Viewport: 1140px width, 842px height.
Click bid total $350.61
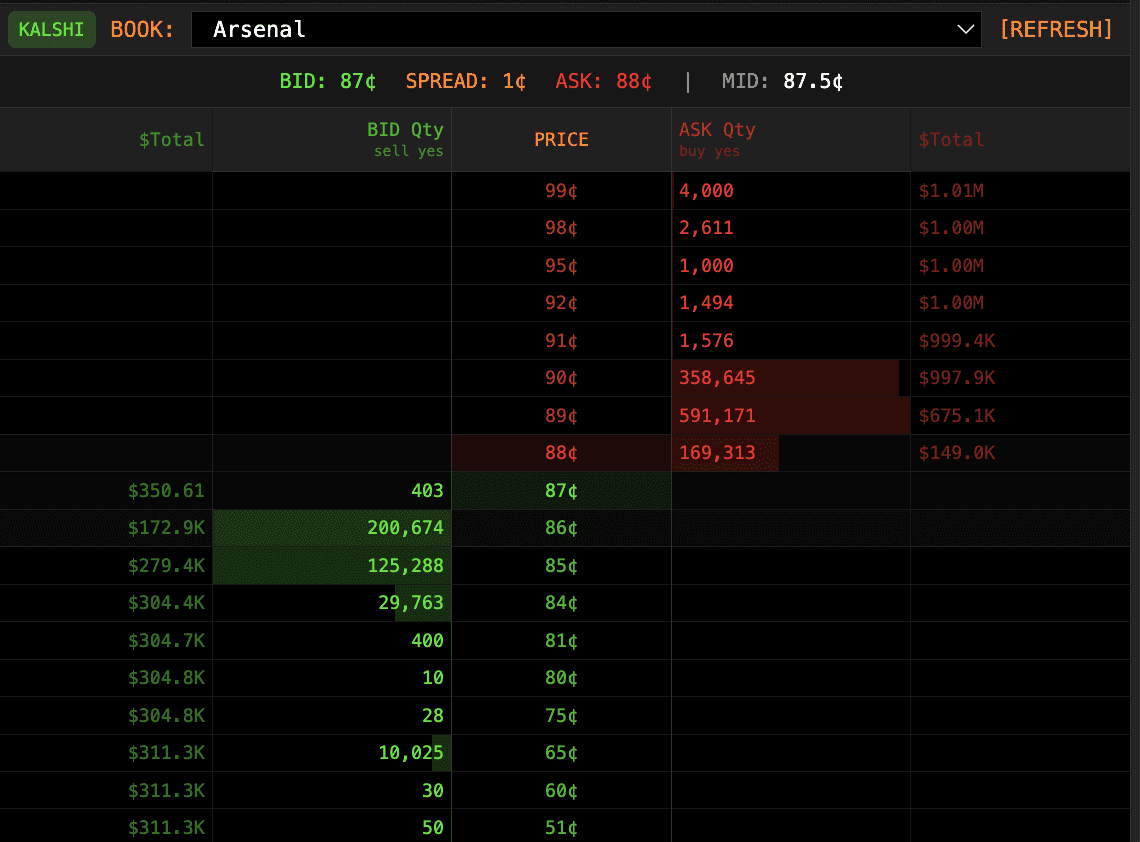pyautogui.click(x=166, y=490)
